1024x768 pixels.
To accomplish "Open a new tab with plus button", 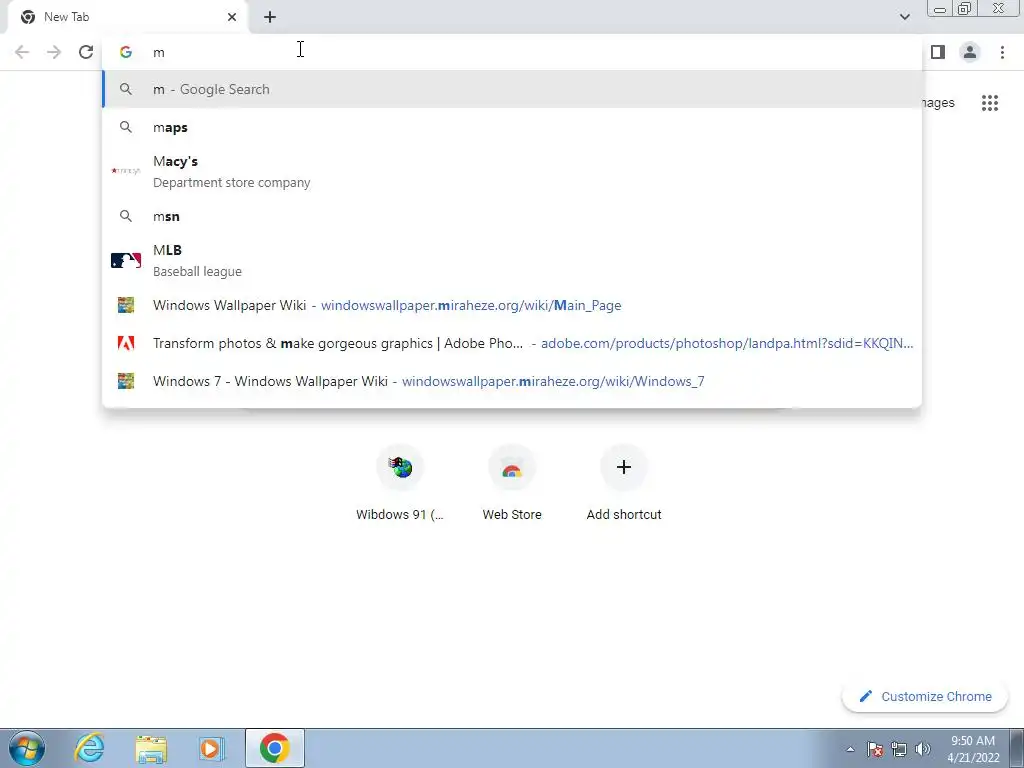I will pos(270,17).
